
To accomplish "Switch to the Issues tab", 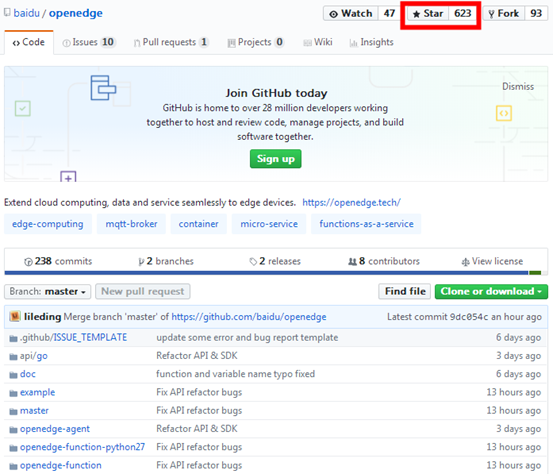I will click(89, 42).
